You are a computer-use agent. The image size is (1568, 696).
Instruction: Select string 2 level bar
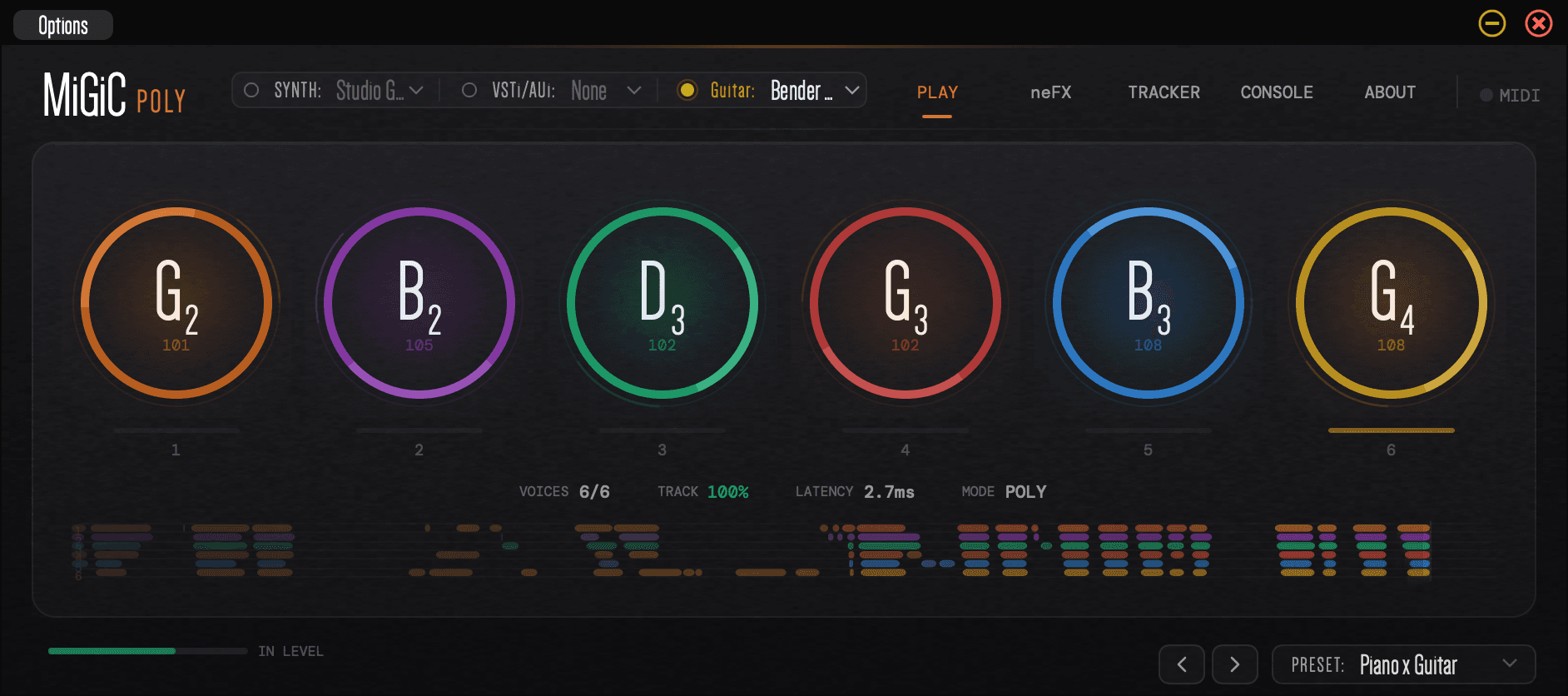(419, 430)
